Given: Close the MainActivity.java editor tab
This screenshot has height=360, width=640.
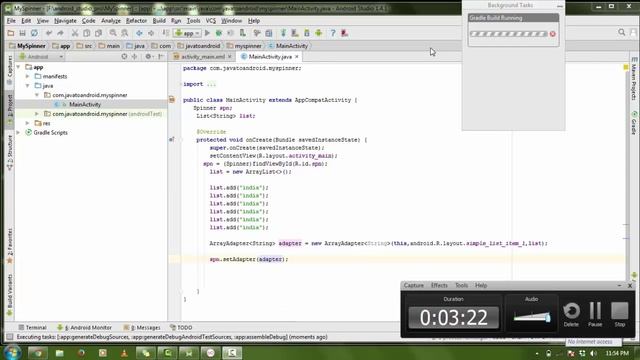Looking at the screenshot, I should pyautogui.click(x=297, y=57).
